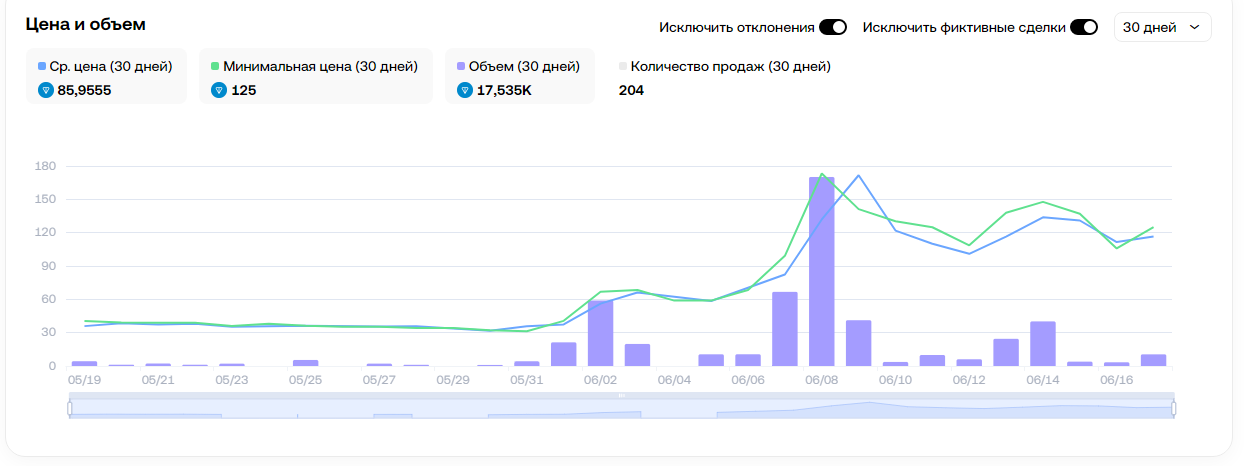Click the grey Количество продаж color marker

[623, 67]
